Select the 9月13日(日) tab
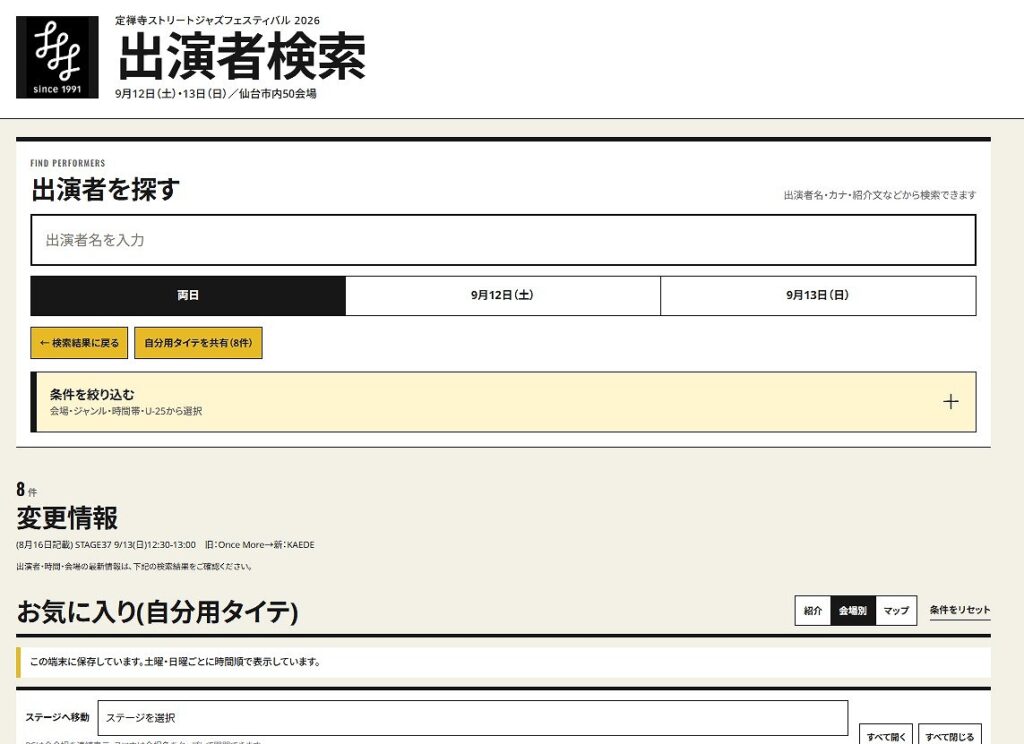Image resolution: width=1024 pixels, height=744 pixels. (x=818, y=295)
